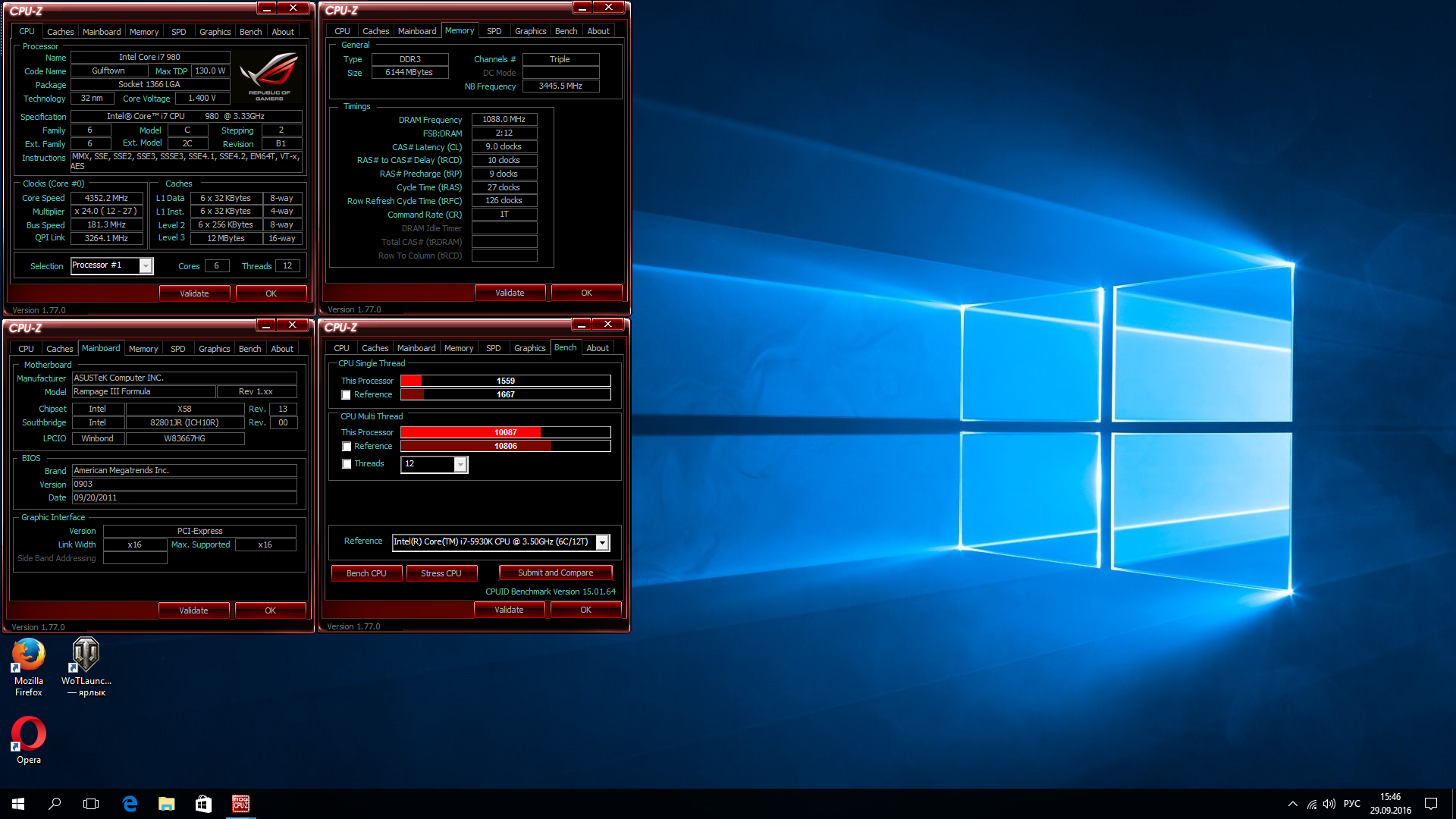Click the single thread This Processor bar 1559

pyautogui.click(x=506, y=381)
